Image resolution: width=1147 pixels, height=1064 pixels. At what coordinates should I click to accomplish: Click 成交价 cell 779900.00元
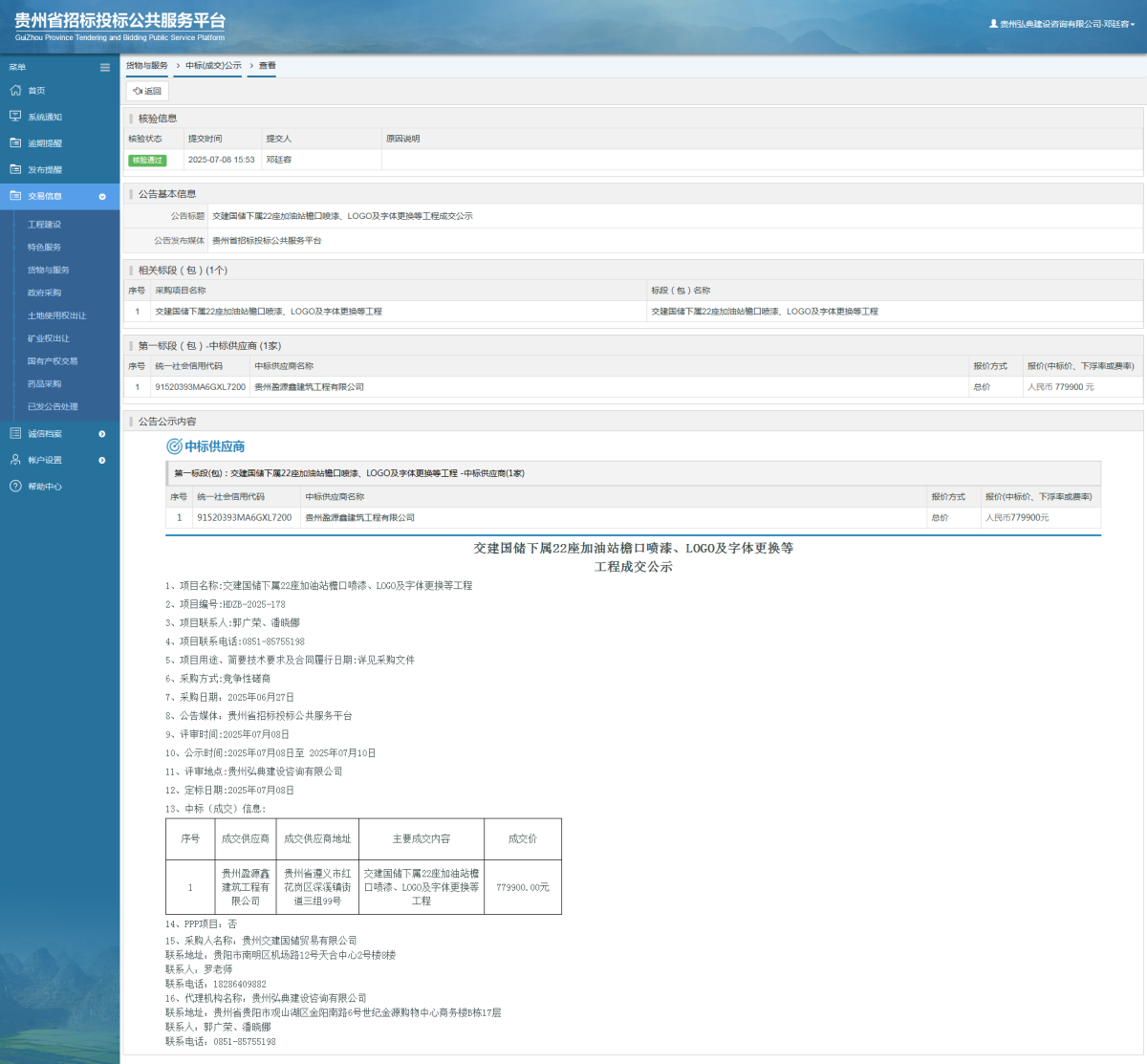[x=523, y=887]
